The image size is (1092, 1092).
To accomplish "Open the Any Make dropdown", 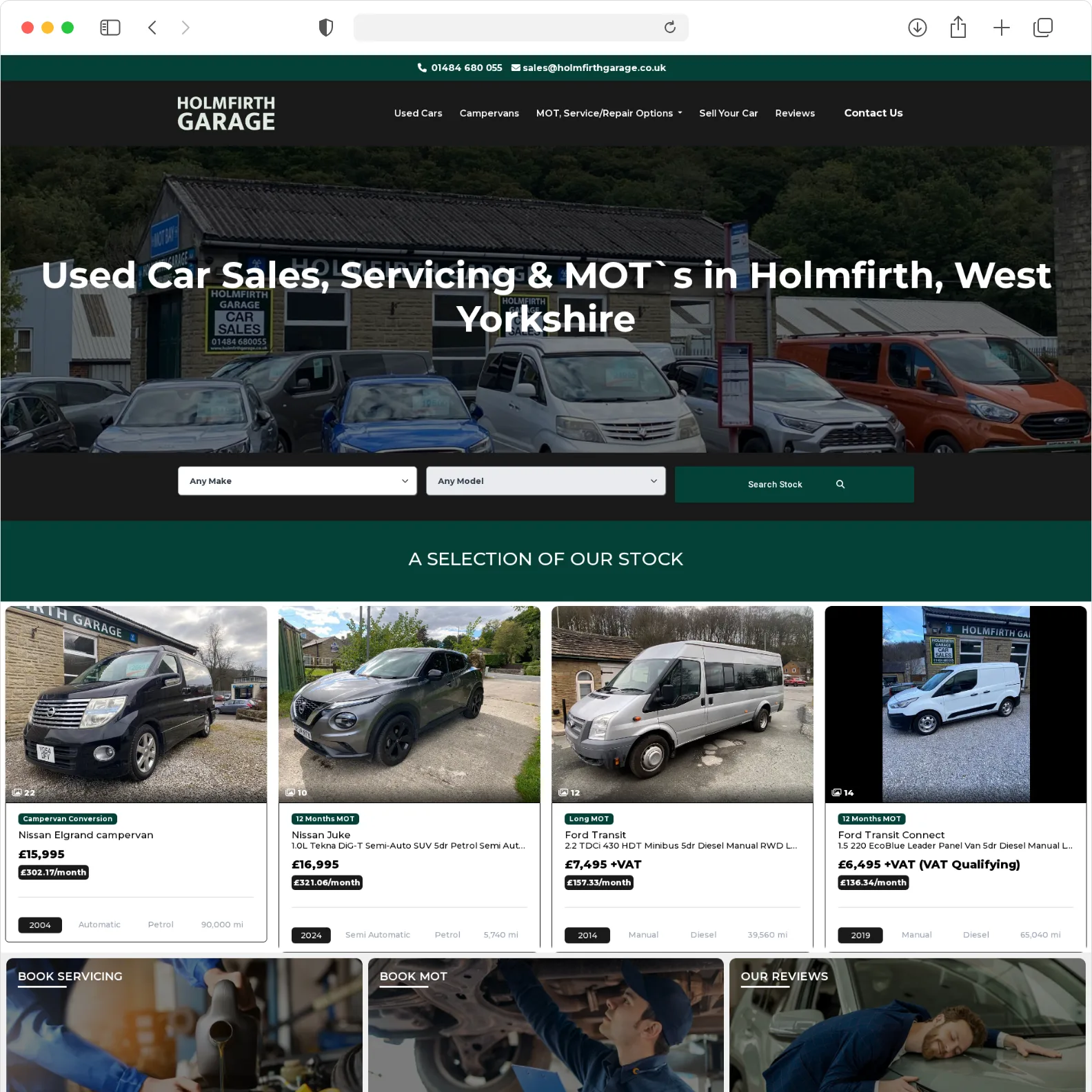I will (x=297, y=481).
